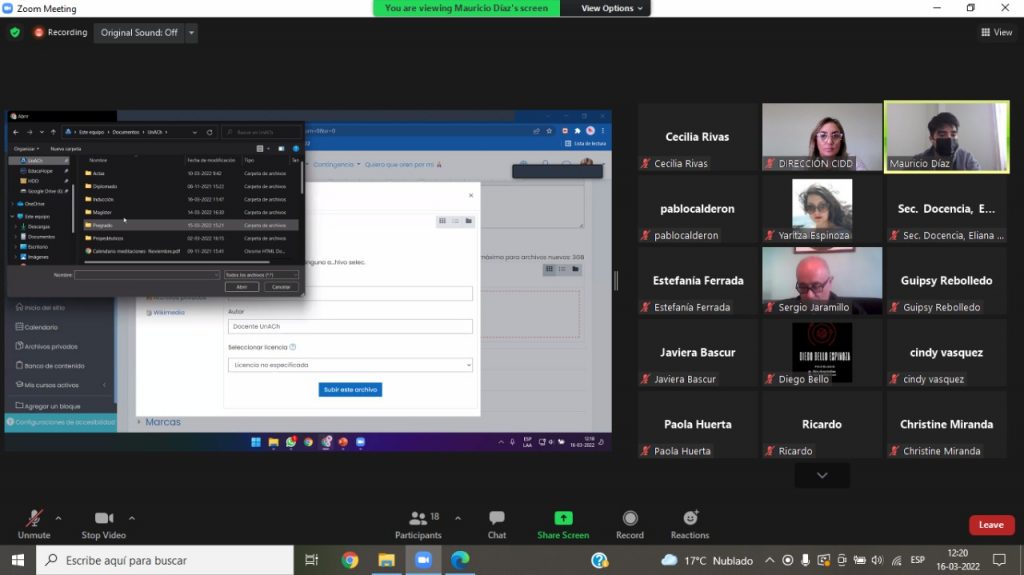Unmute the microphone
The width and height of the screenshot is (1024, 575).
click(34, 524)
